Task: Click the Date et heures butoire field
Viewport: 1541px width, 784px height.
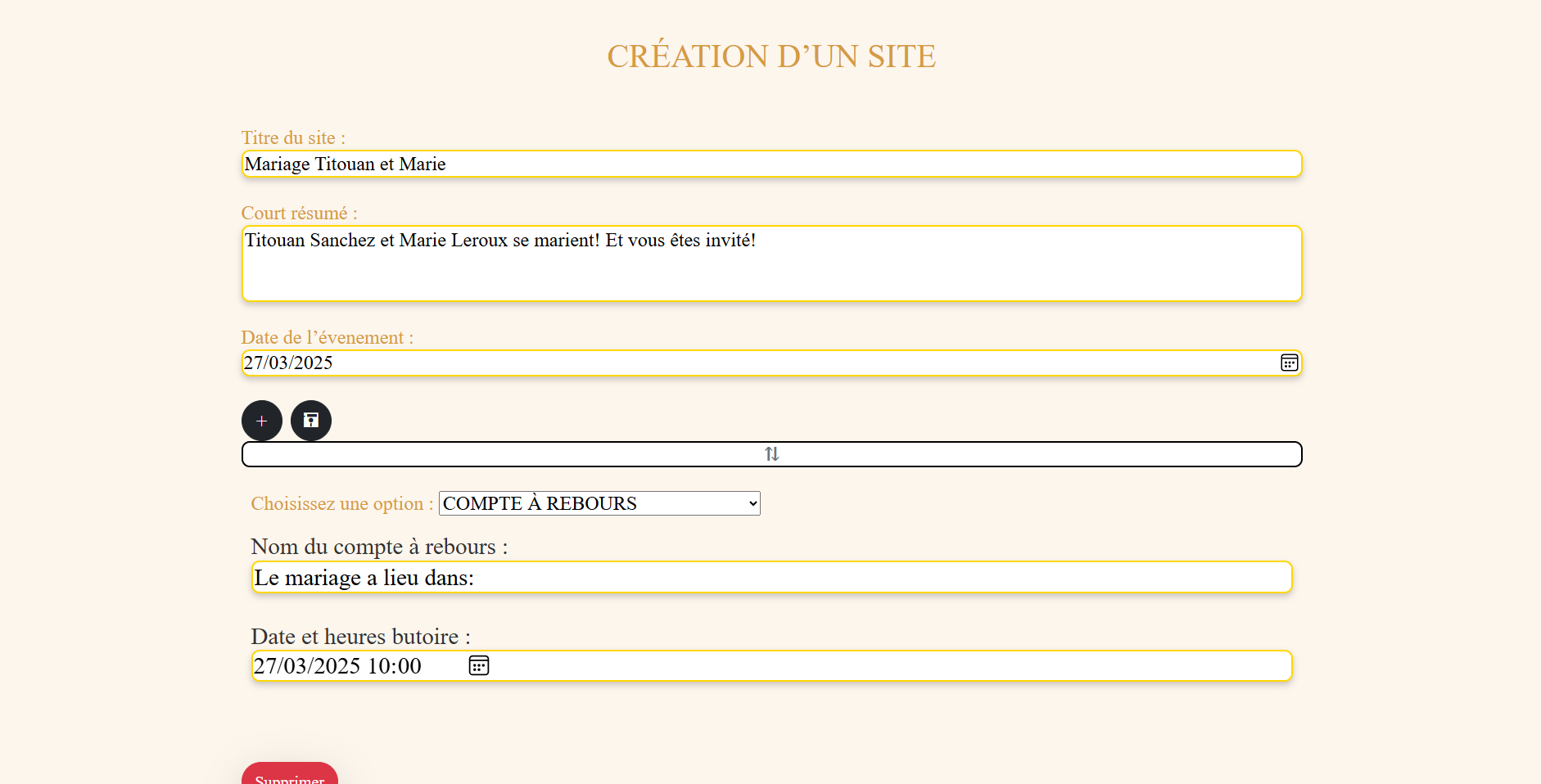Action: [772, 665]
